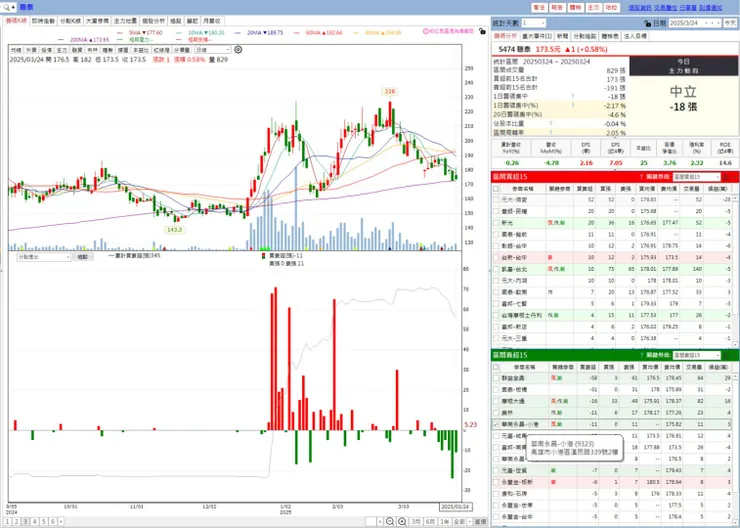This screenshot has height=528, width=740.
Task: Click the help icon for 1日籌碼集中
Action: (x=573, y=97)
